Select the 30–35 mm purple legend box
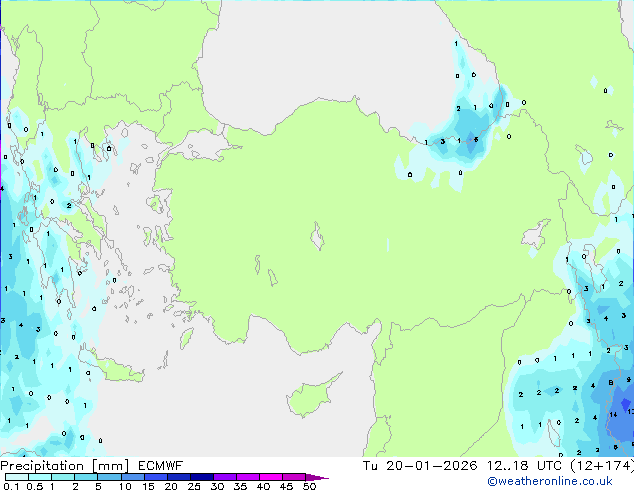This screenshot has height=490, width=634. point(224,477)
